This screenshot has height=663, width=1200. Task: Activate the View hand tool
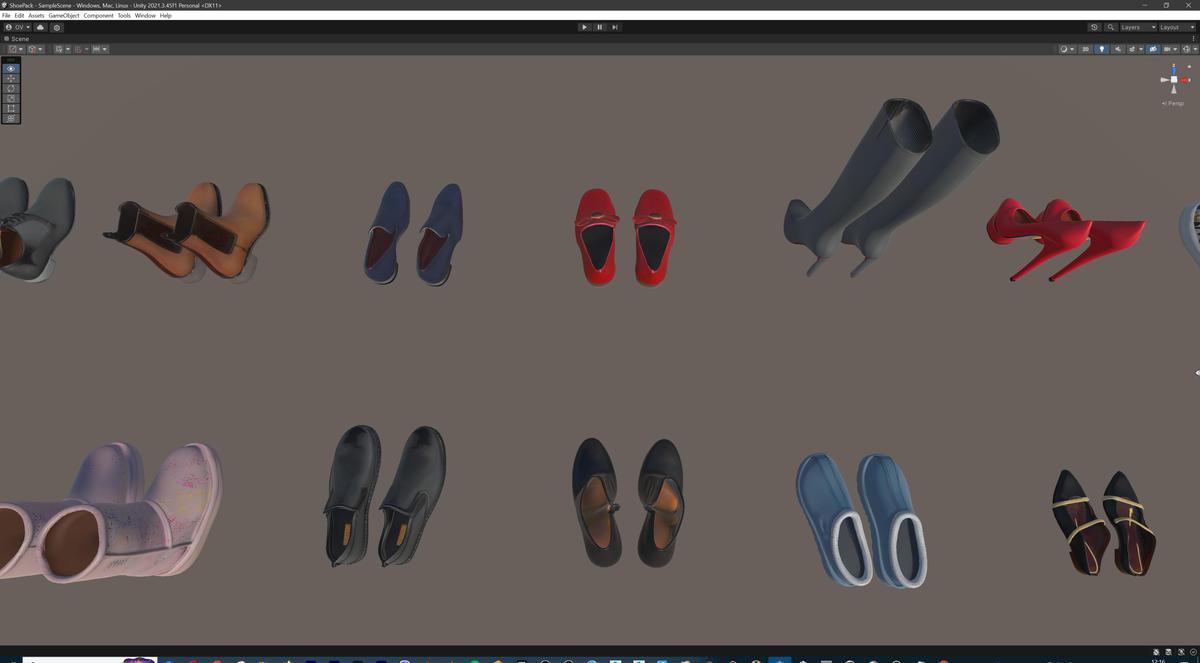(10, 68)
